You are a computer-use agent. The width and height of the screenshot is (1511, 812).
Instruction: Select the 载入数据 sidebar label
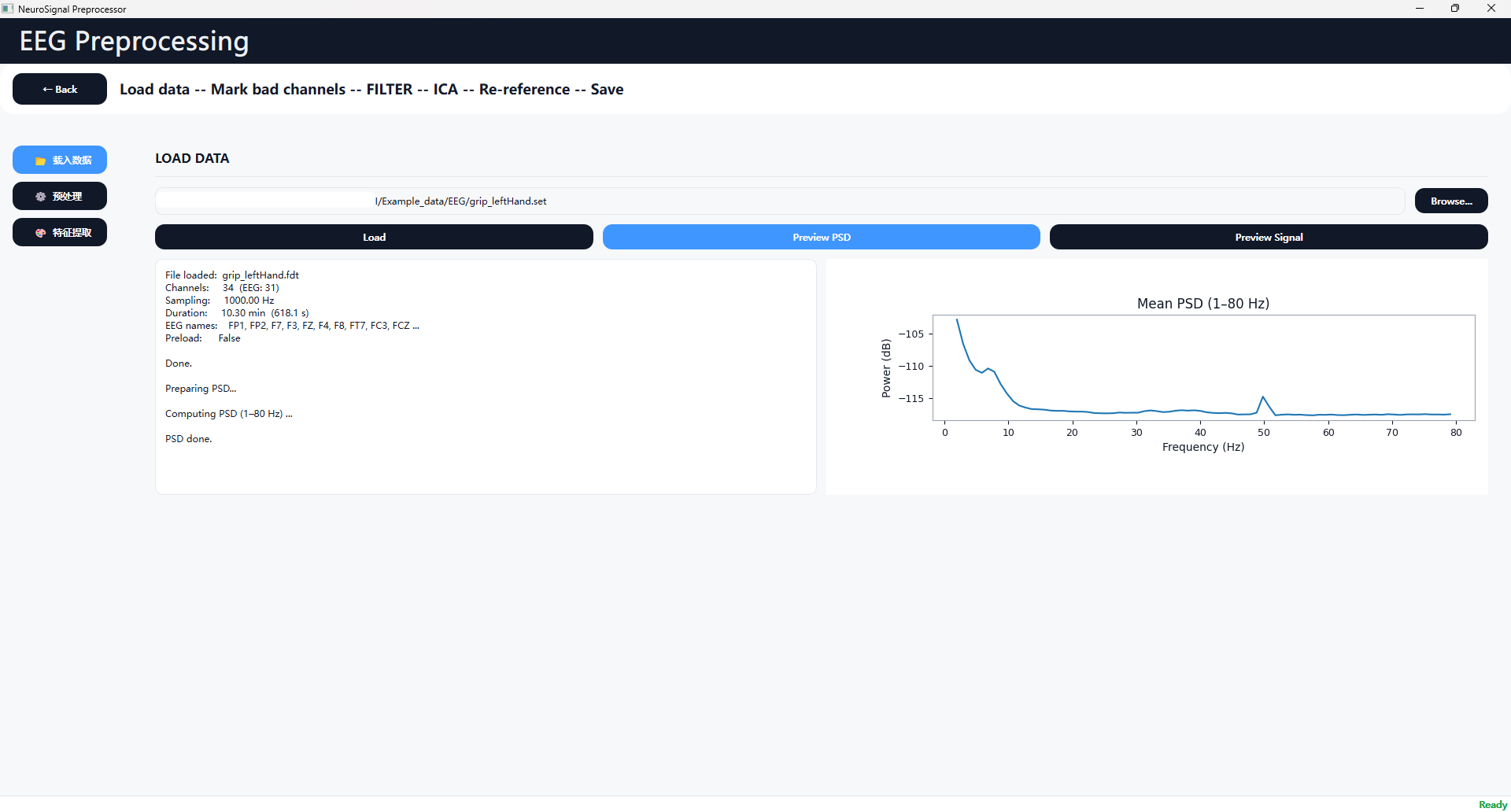[x=72, y=161]
